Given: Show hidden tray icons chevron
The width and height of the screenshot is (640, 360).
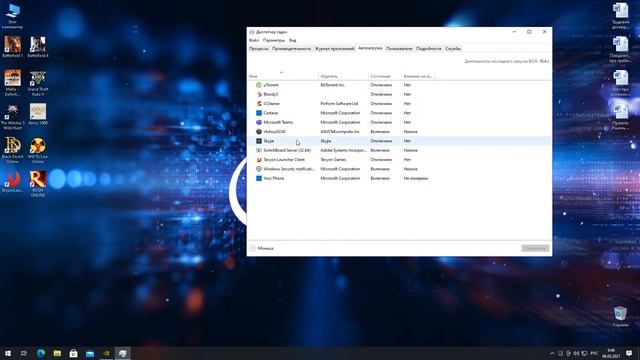Looking at the screenshot, I should point(552,353).
